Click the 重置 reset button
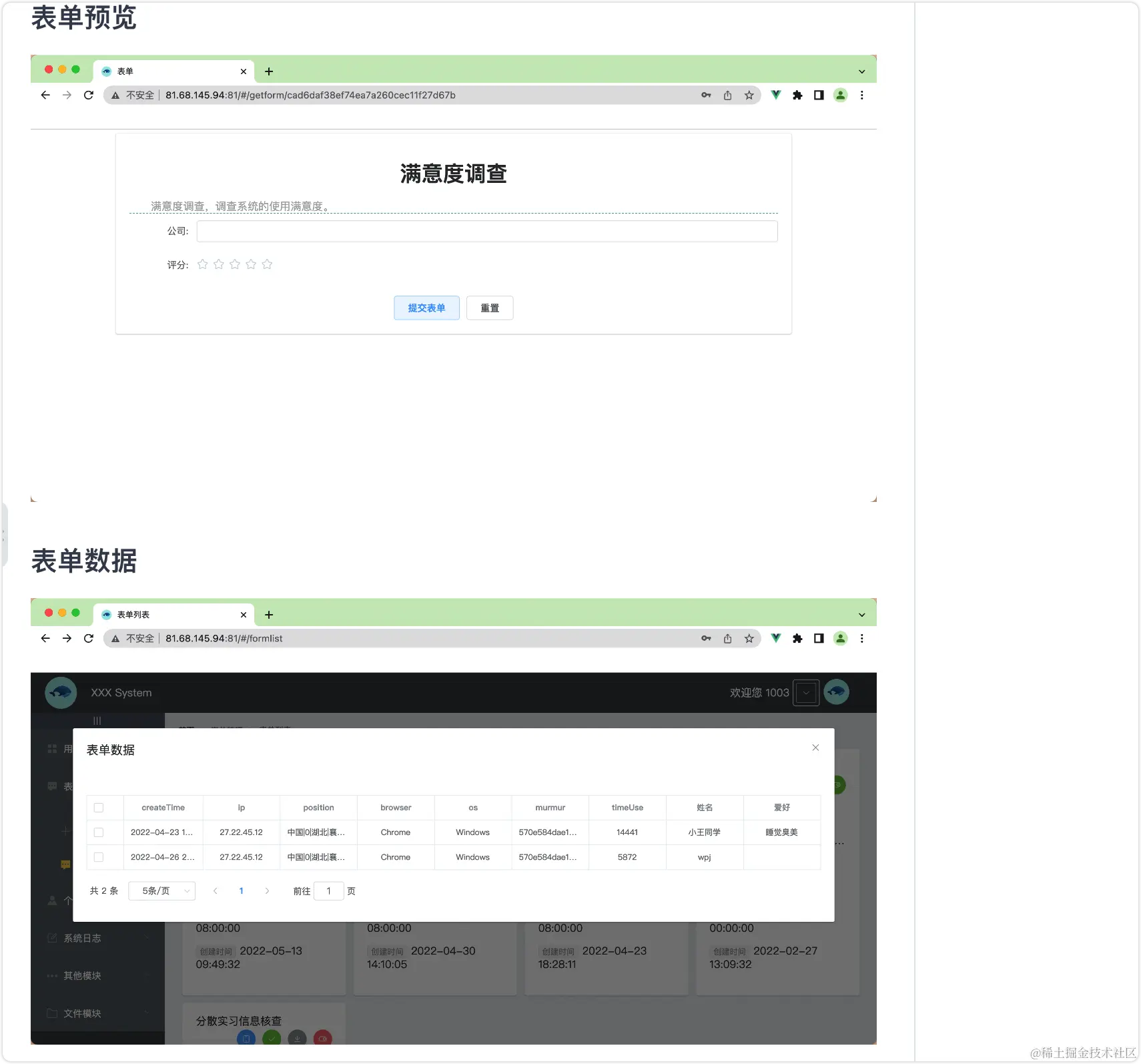 (490, 308)
